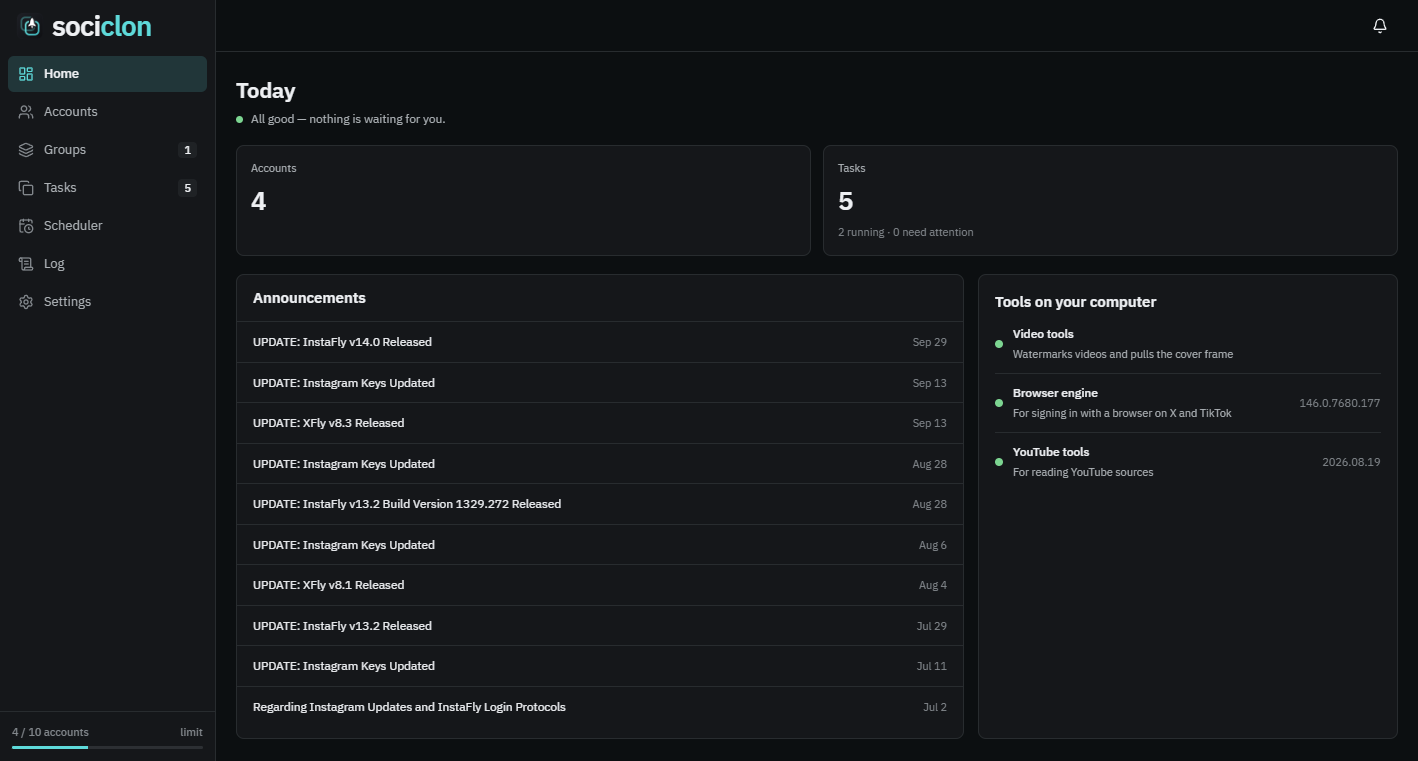Open Instagram Keys Updated announcement dated Jul 11
Image resolution: width=1418 pixels, height=761 pixels.
[600, 666]
